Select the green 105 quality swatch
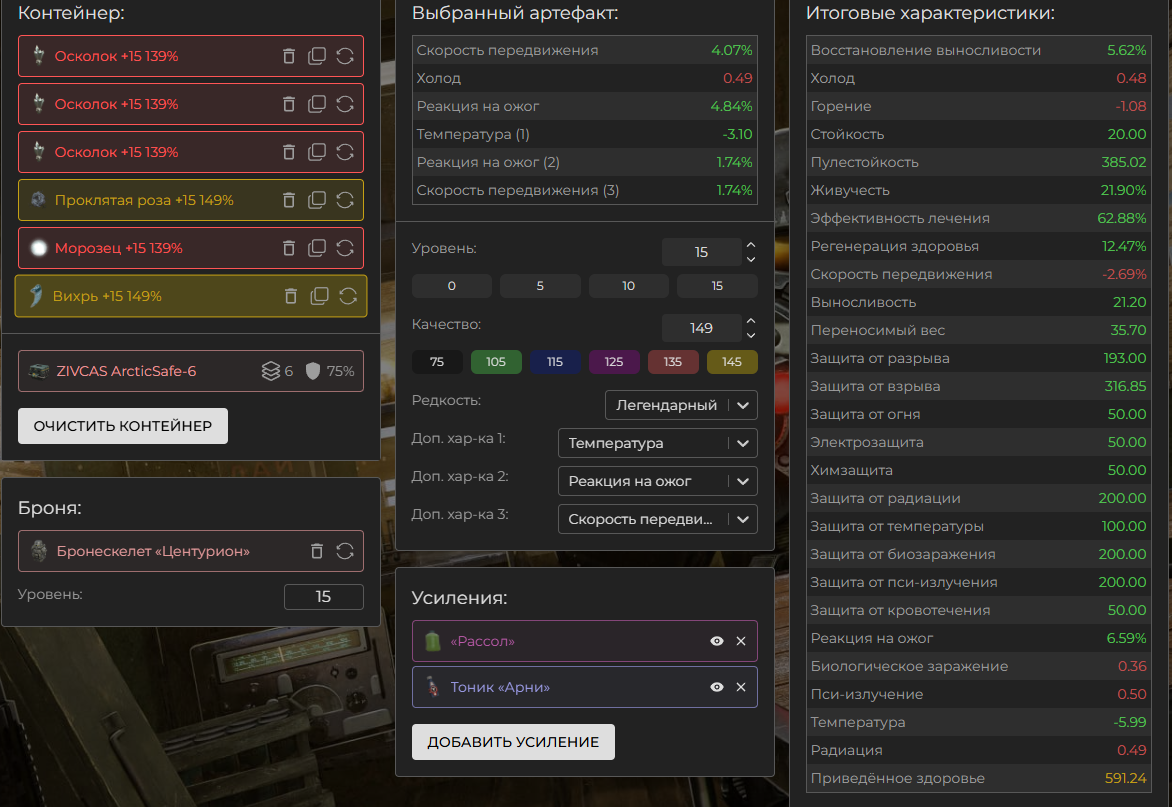The height and width of the screenshot is (807, 1172). (x=496, y=362)
